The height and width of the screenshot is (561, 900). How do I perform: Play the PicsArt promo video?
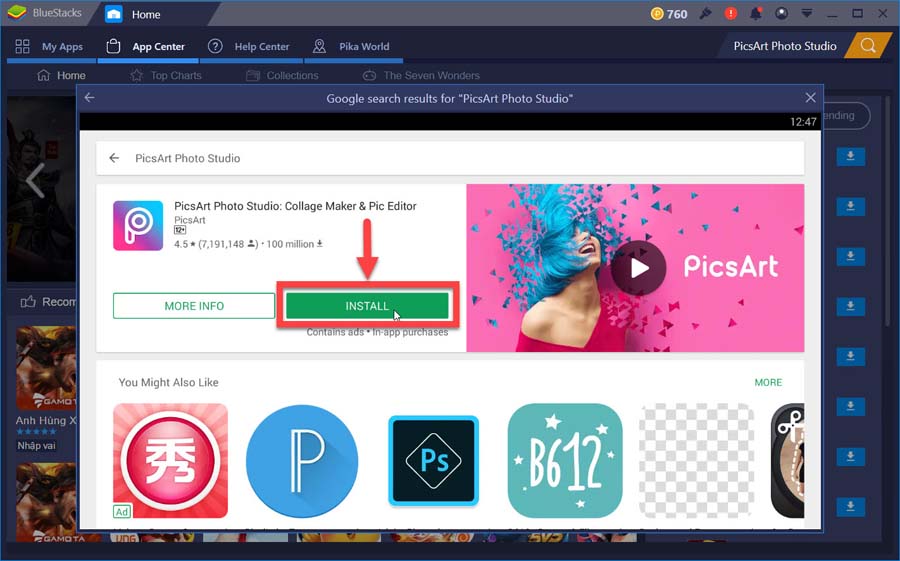(638, 268)
